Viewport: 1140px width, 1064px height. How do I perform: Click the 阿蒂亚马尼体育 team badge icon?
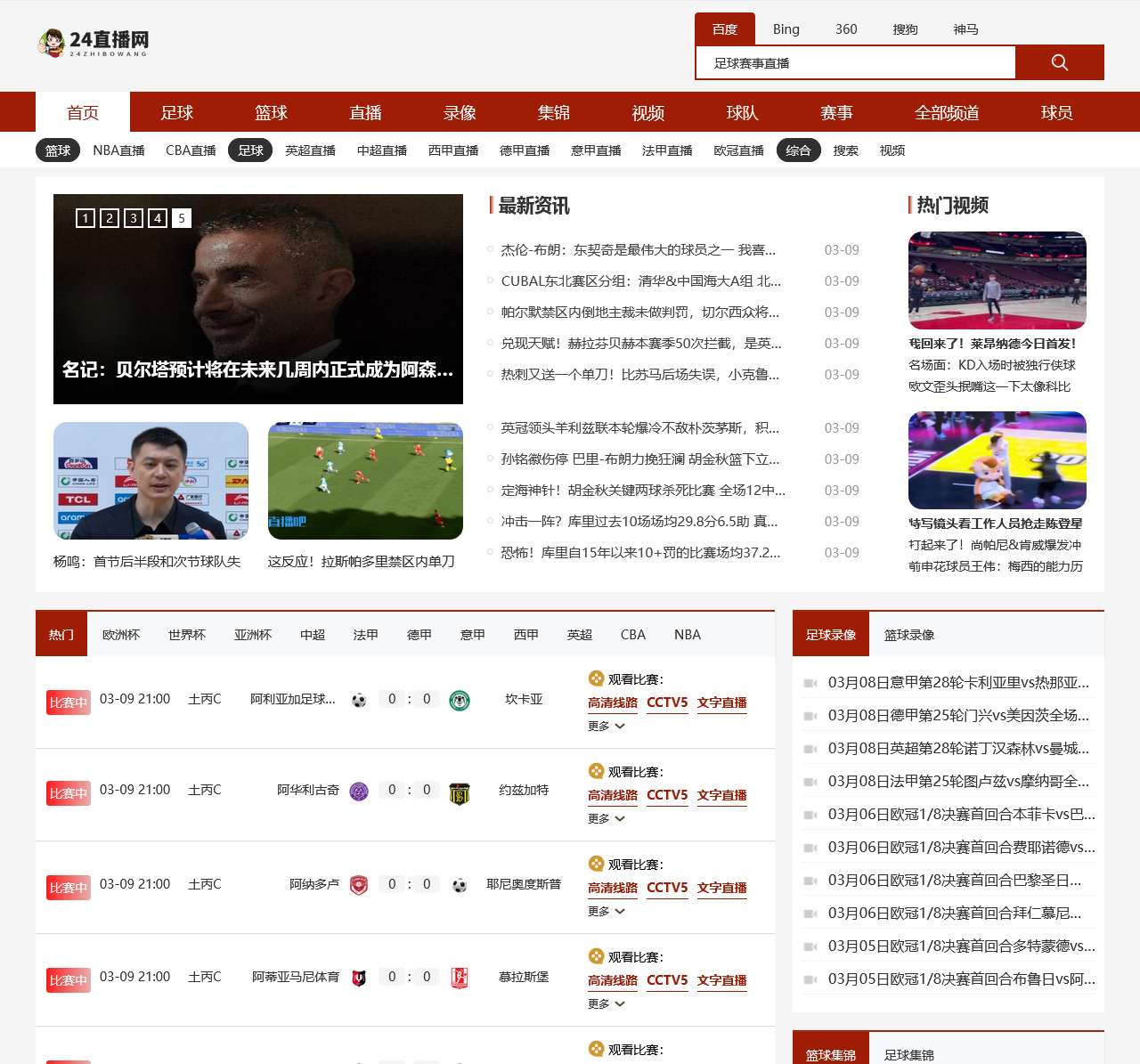click(359, 978)
